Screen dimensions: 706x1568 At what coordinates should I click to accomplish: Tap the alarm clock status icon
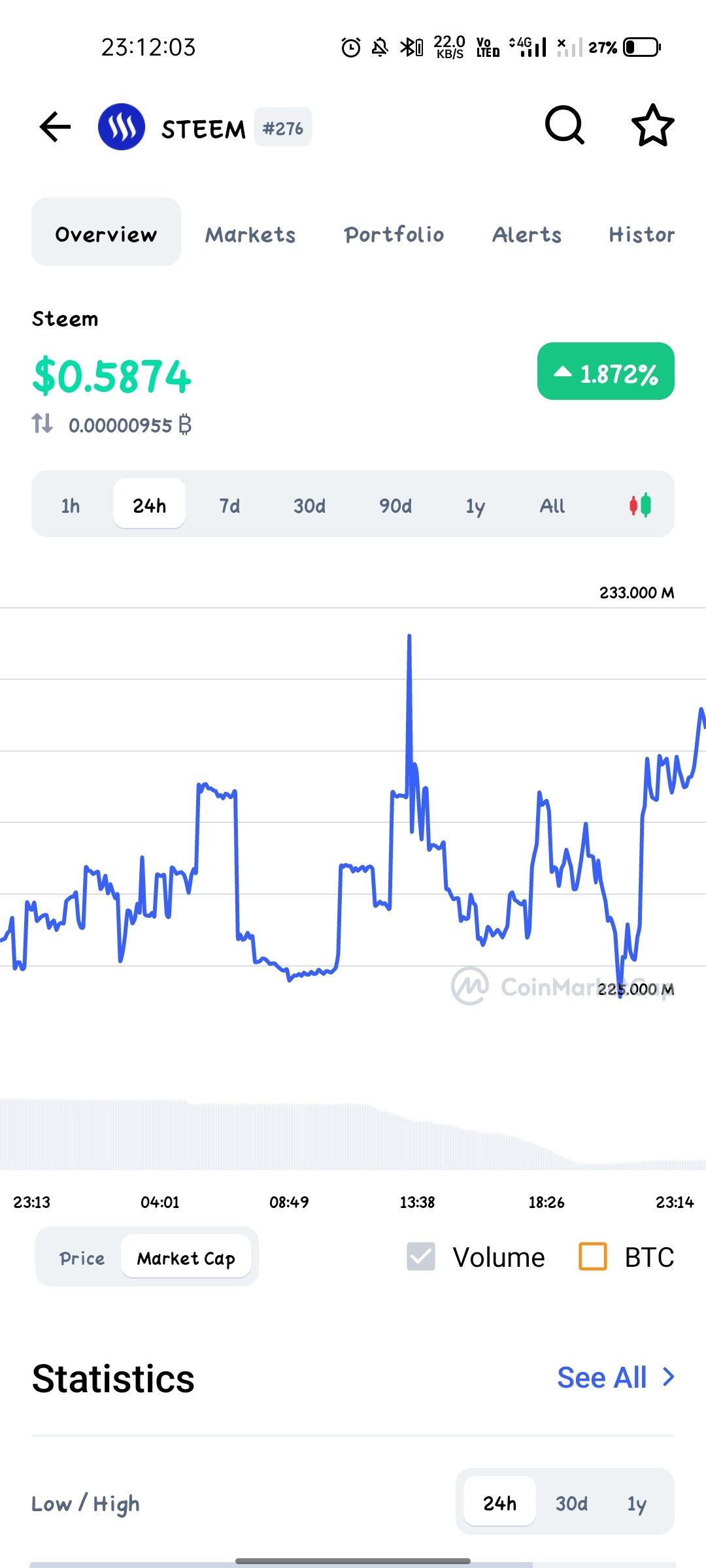coord(351,47)
